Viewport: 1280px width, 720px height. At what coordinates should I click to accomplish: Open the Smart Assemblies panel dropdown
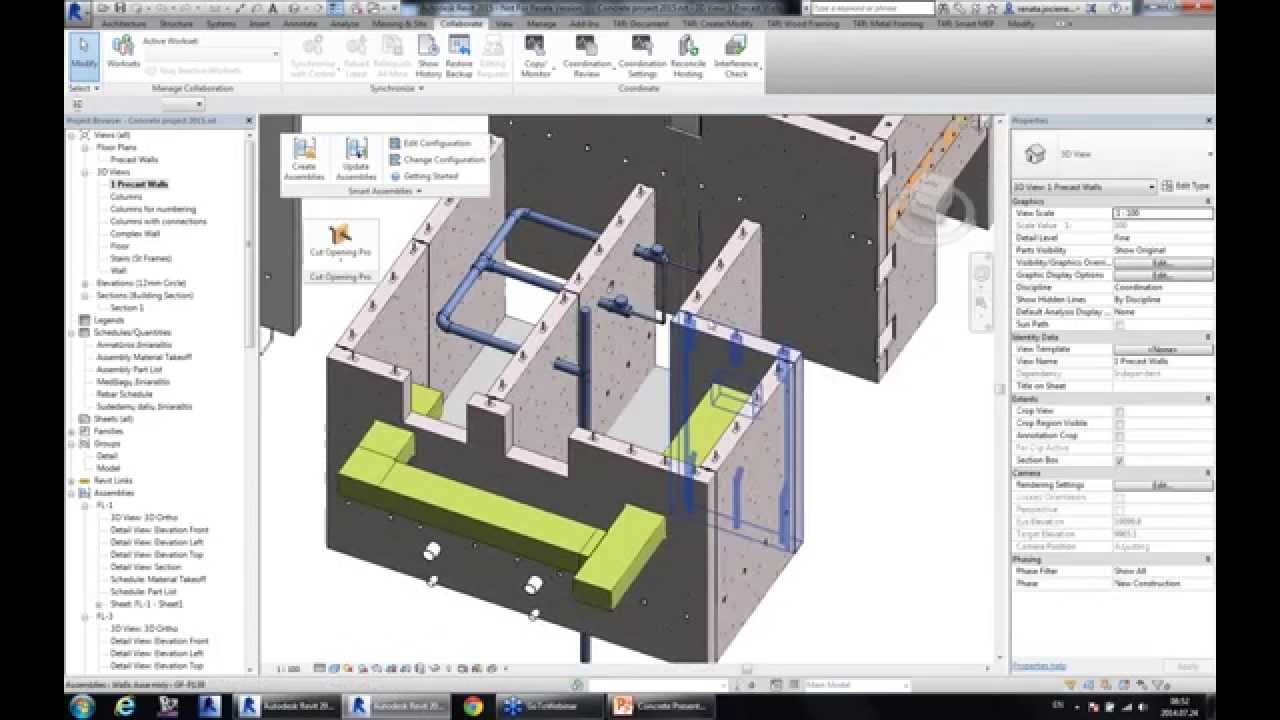pos(419,190)
